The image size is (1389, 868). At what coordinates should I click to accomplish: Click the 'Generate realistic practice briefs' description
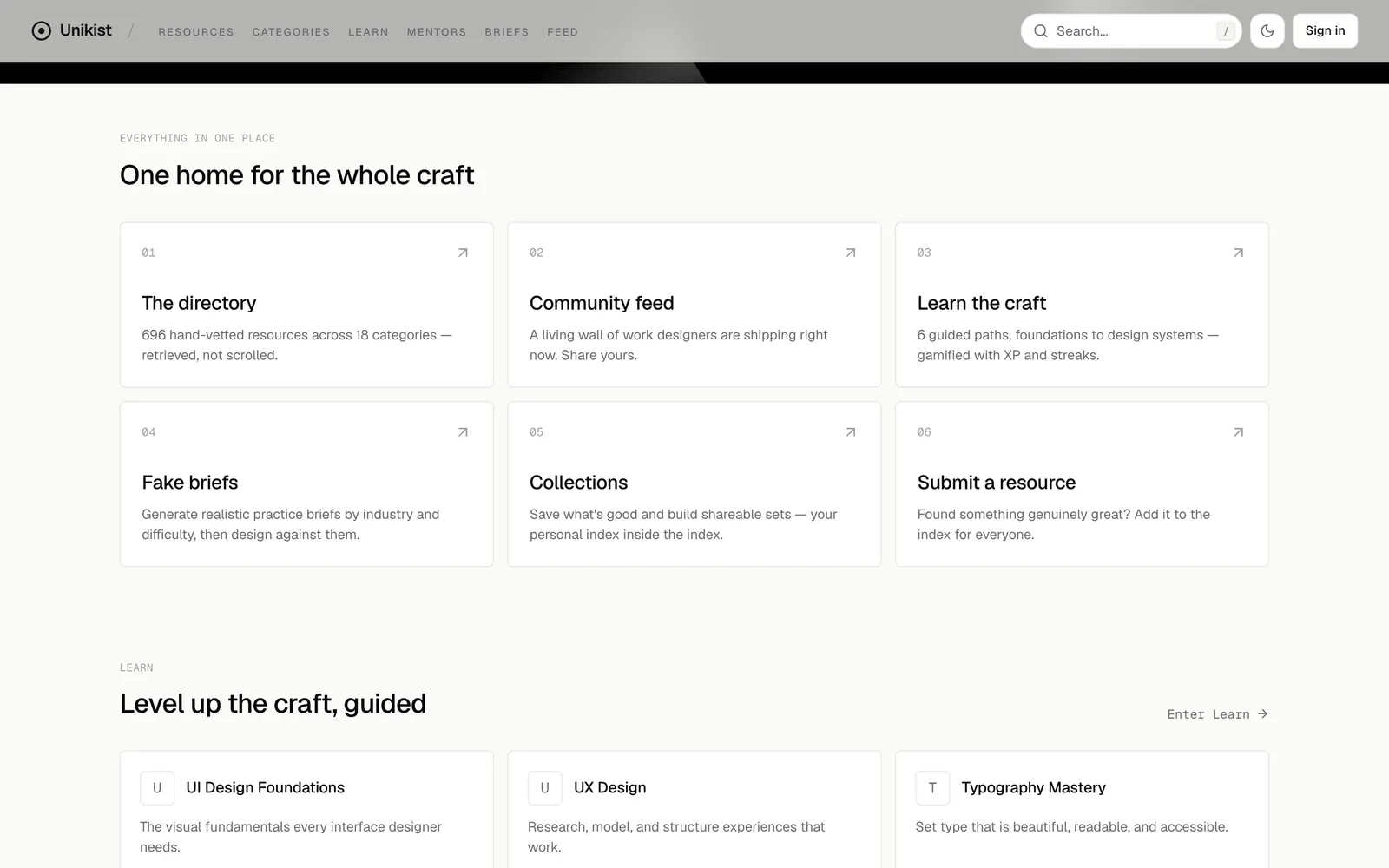291,524
